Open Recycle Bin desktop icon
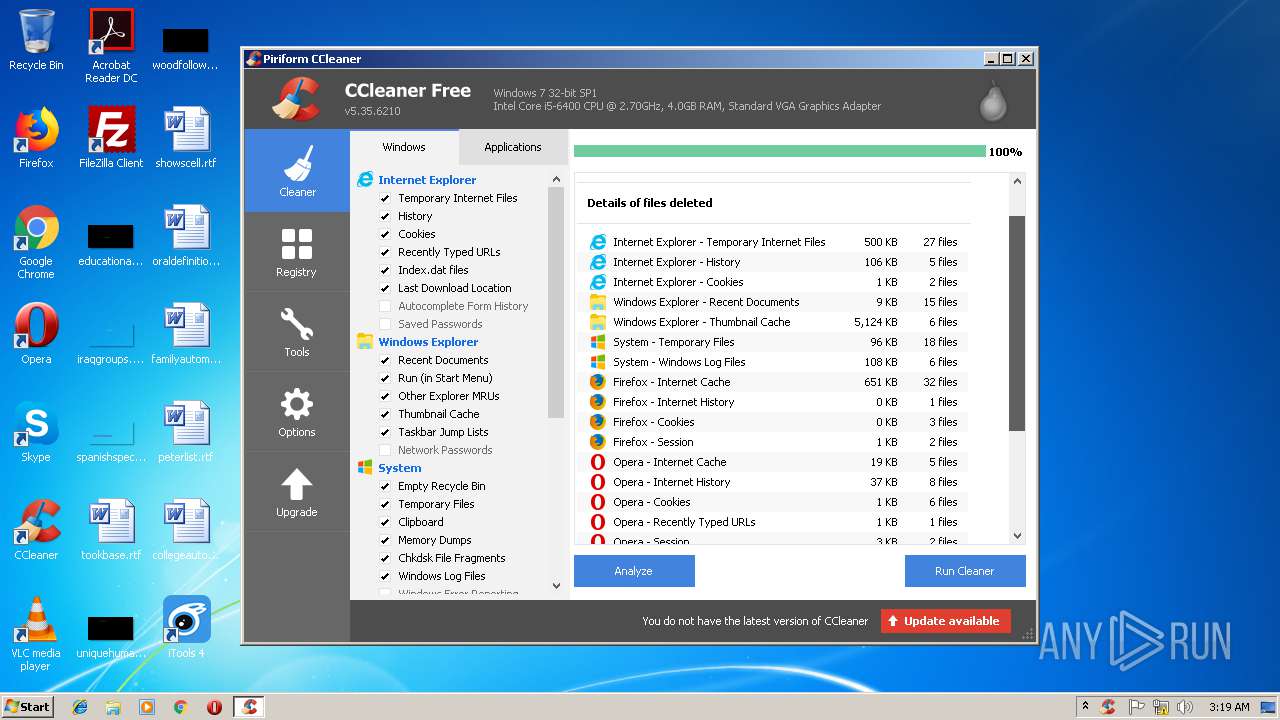This screenshot has height=720, width=1280. 36,40
